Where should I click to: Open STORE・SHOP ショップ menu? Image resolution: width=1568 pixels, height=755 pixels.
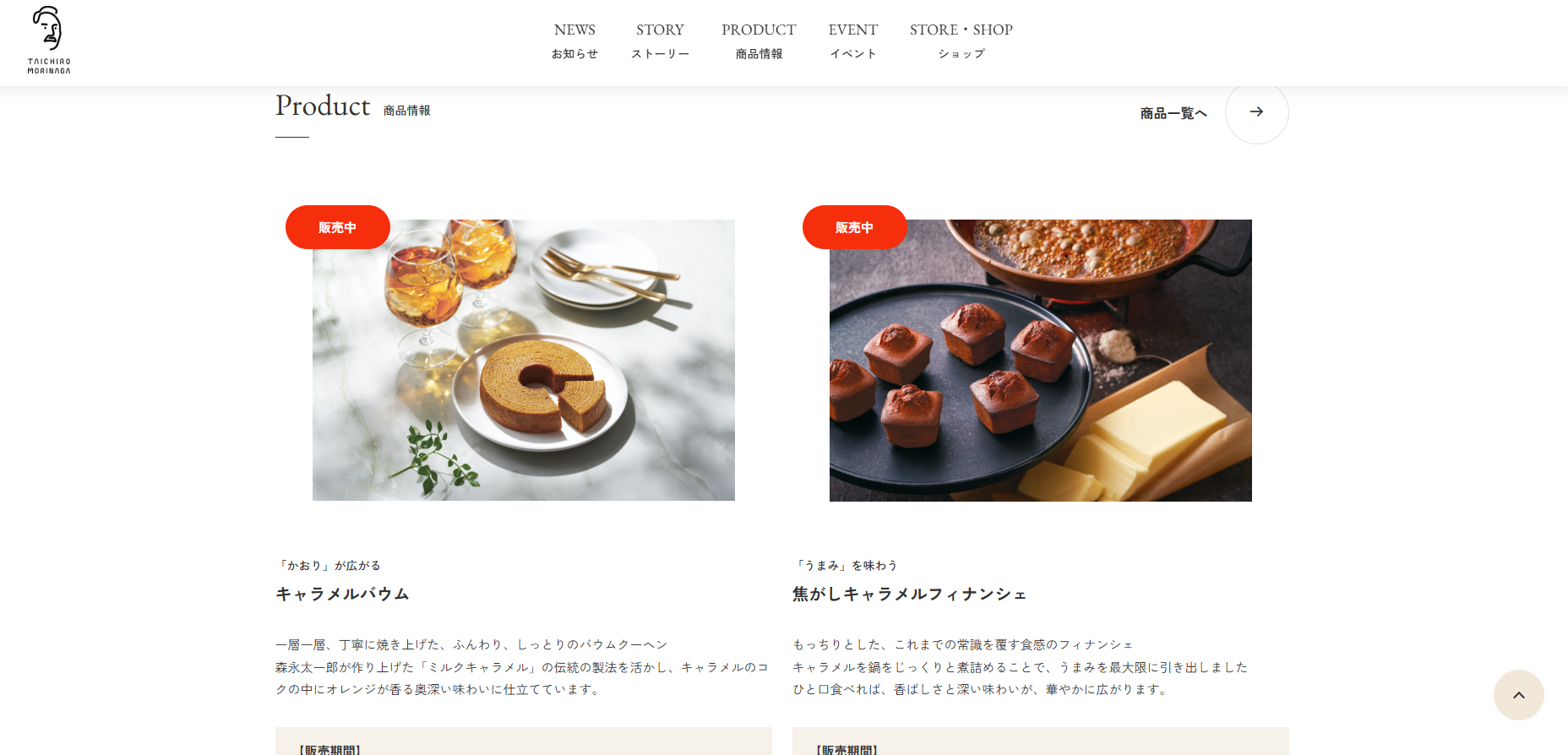pyautogui.click(x=961, y=41)
